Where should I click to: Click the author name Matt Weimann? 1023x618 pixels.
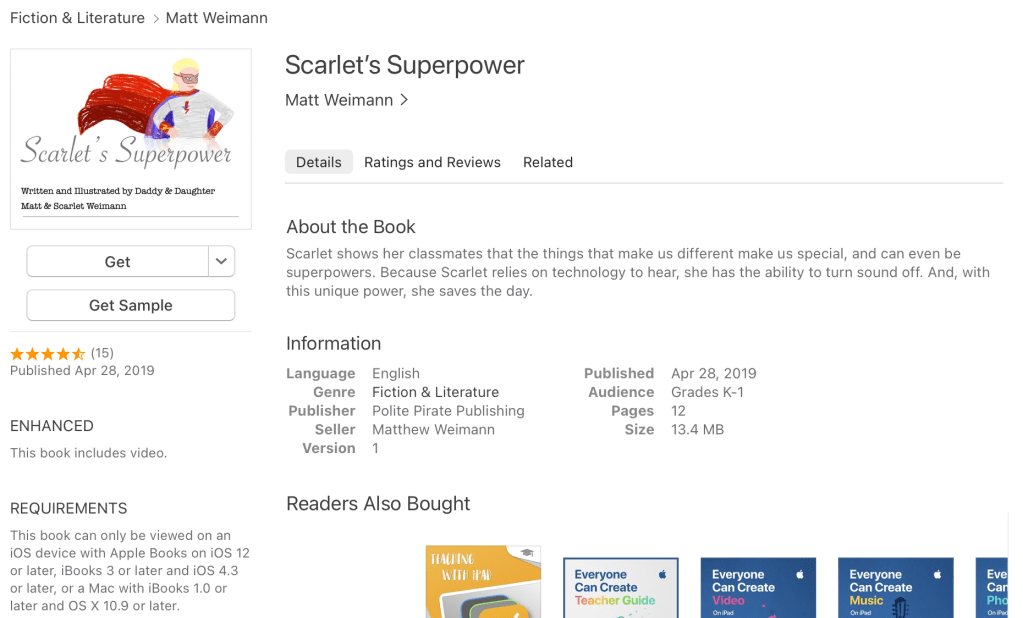pos(340,100)
